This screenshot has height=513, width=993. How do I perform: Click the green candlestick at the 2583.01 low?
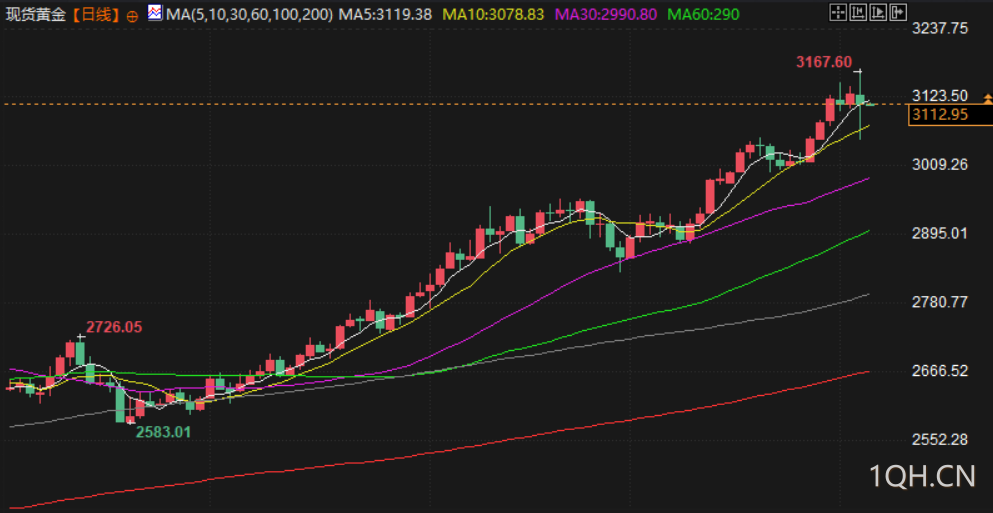[120, 404]
